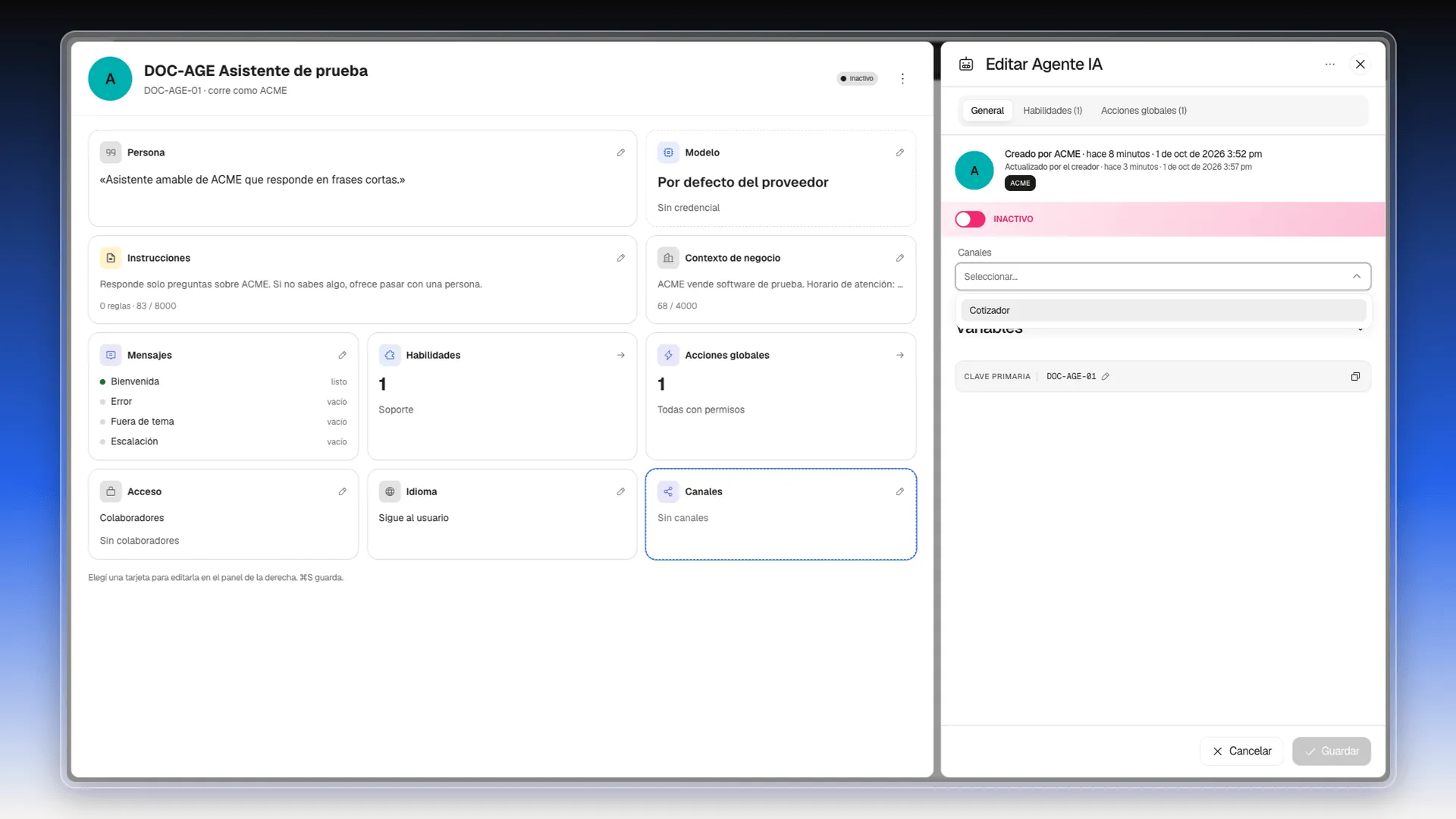Toggle the INACTIVO agent switch
The width and height of the screenshot is (1456, 819).
click(x=970, y=219)
